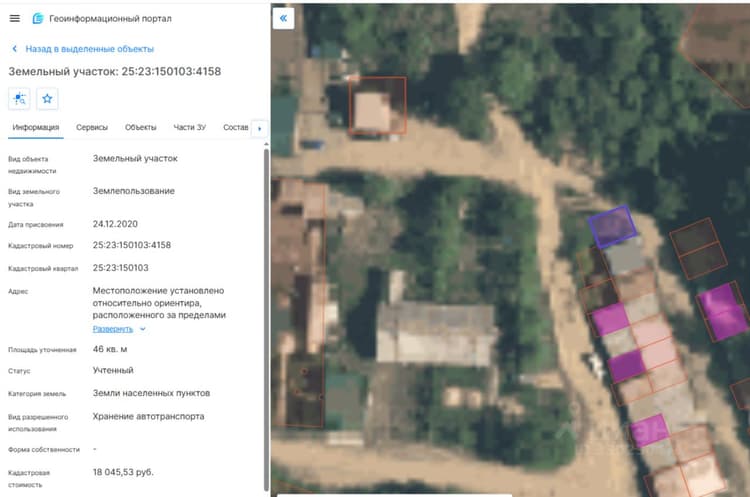
Task: Click the date value 24.12.2020
Action: coord(115,224)
